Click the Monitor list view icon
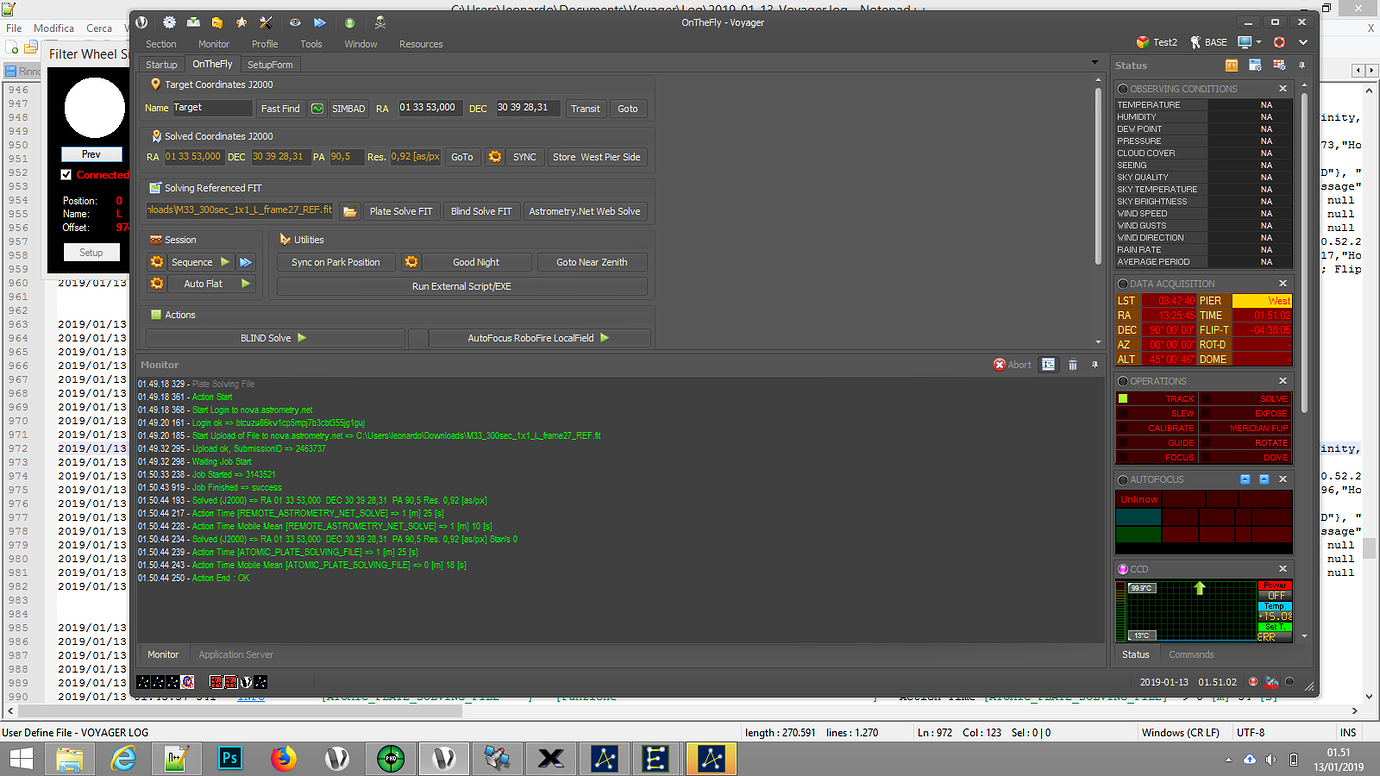 pos(1049,365)
